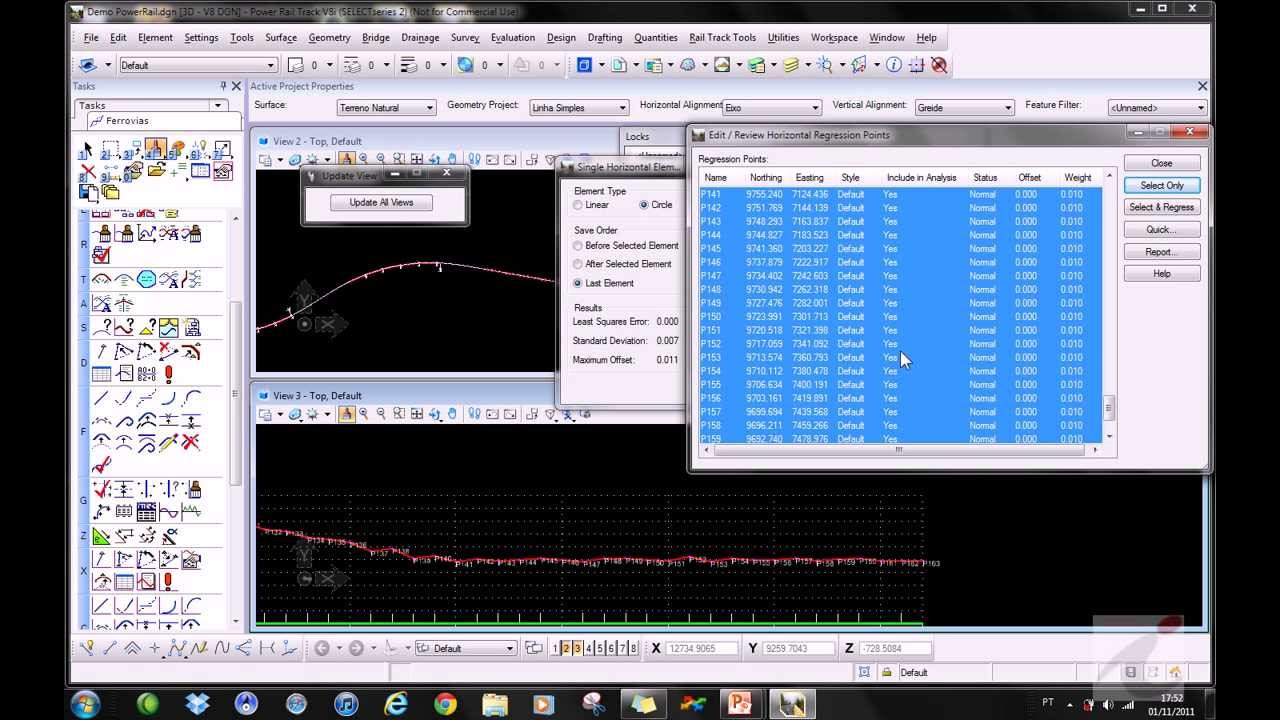The width and height of the screenshot is (1280, 720).
Task: Open the Geometry menu
Action: point(329,38)
